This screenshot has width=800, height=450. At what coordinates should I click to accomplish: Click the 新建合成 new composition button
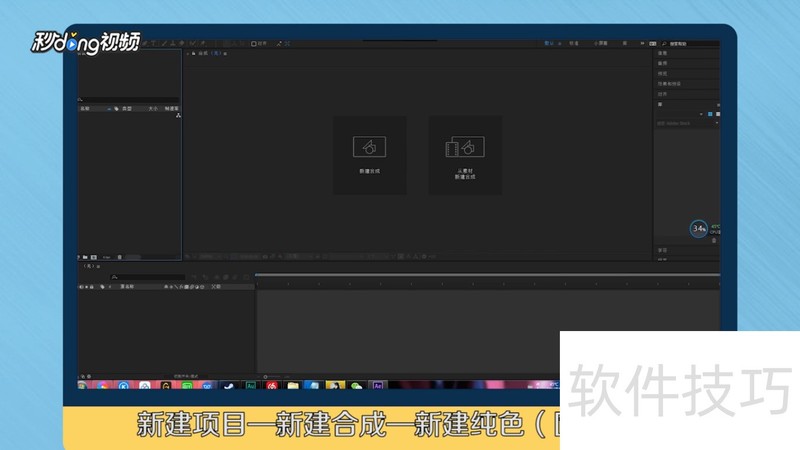tap(369, 155)
